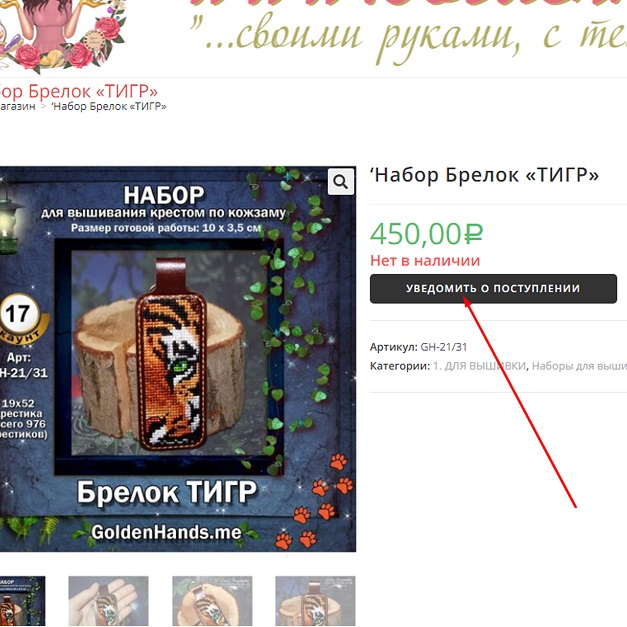Click the article code GH-21/31
The height and width of the screenshot is (627, 627).
pos(443,347)
